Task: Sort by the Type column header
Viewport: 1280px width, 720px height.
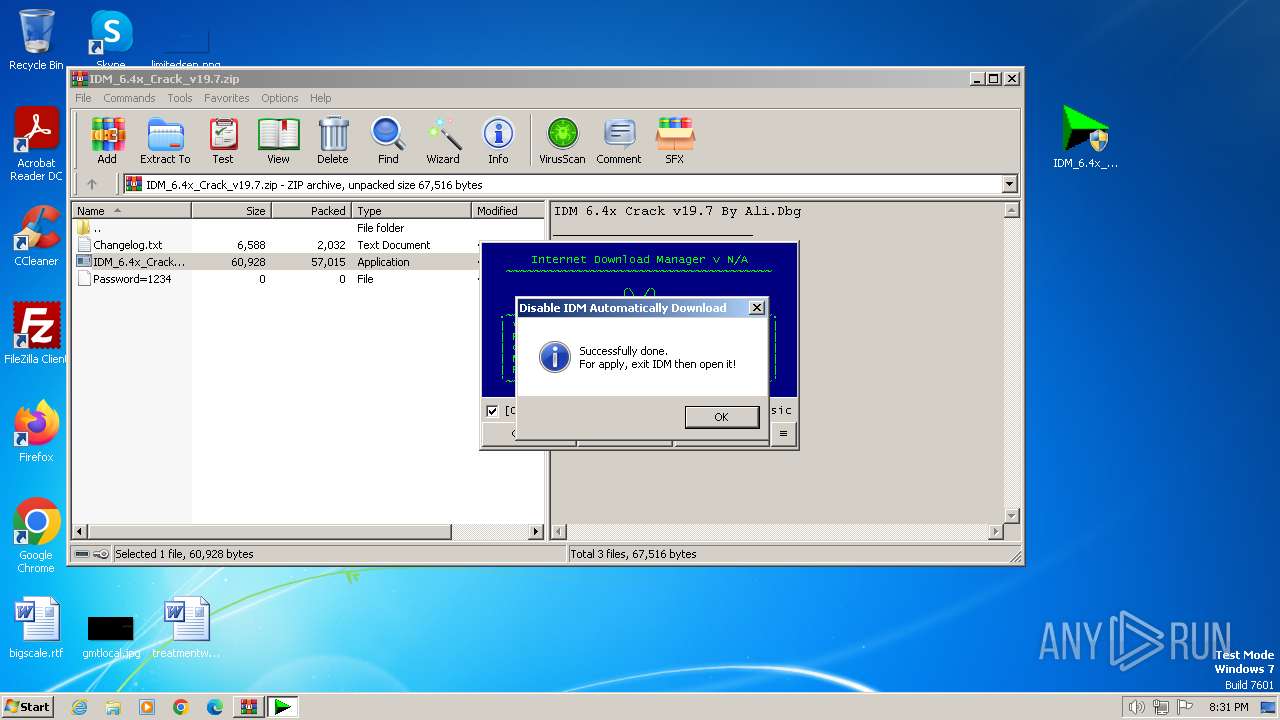Action: [x=411, y=211]
